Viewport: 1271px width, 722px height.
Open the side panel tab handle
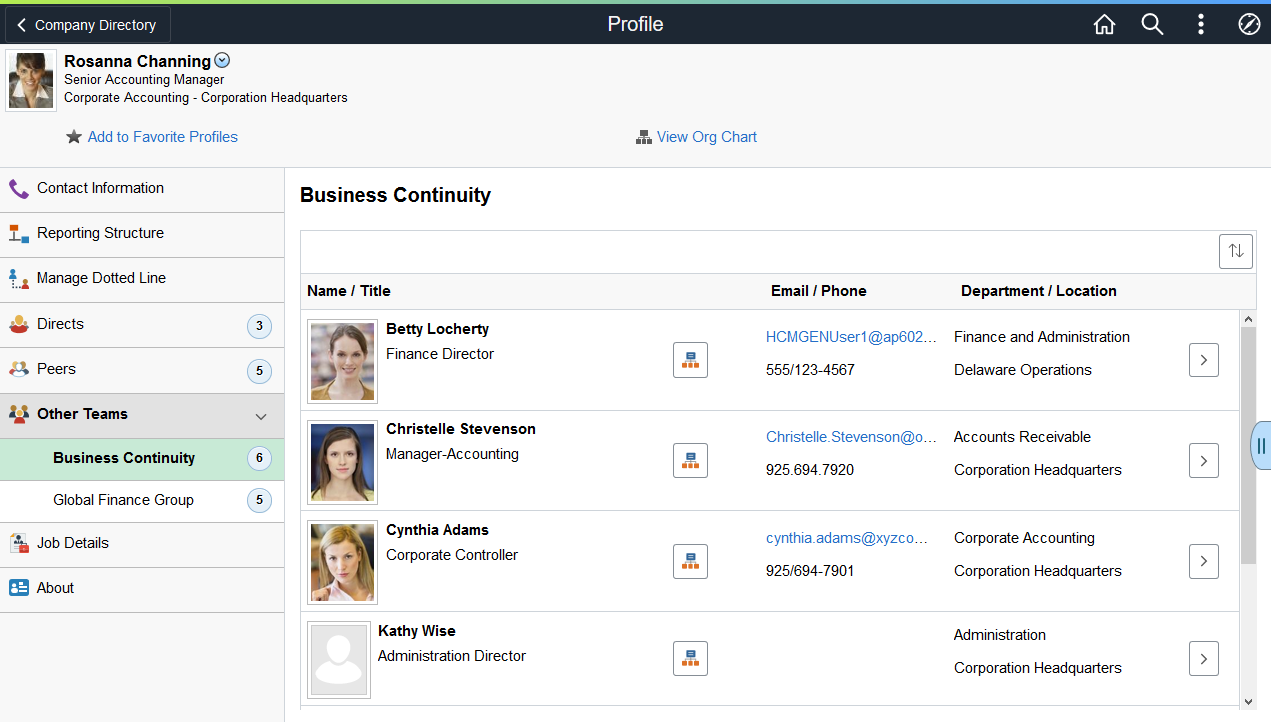(1261, 445)
